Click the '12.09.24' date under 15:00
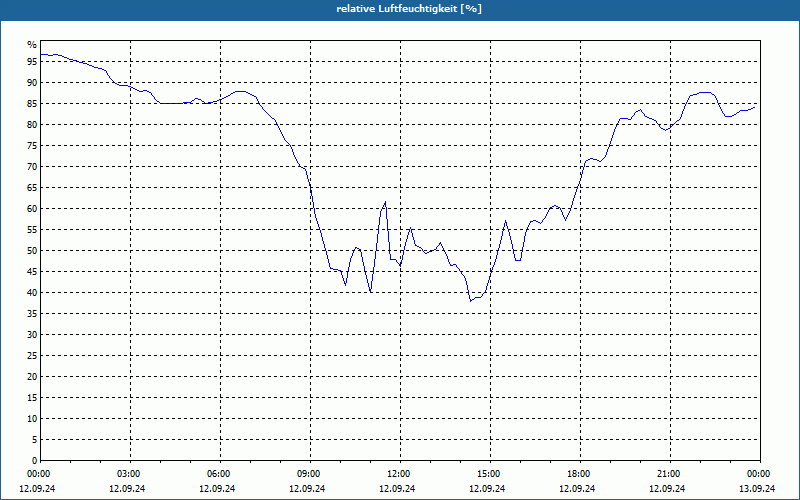Screen dimensions: 800x500 pyautogui.click(x=487, y=489)
